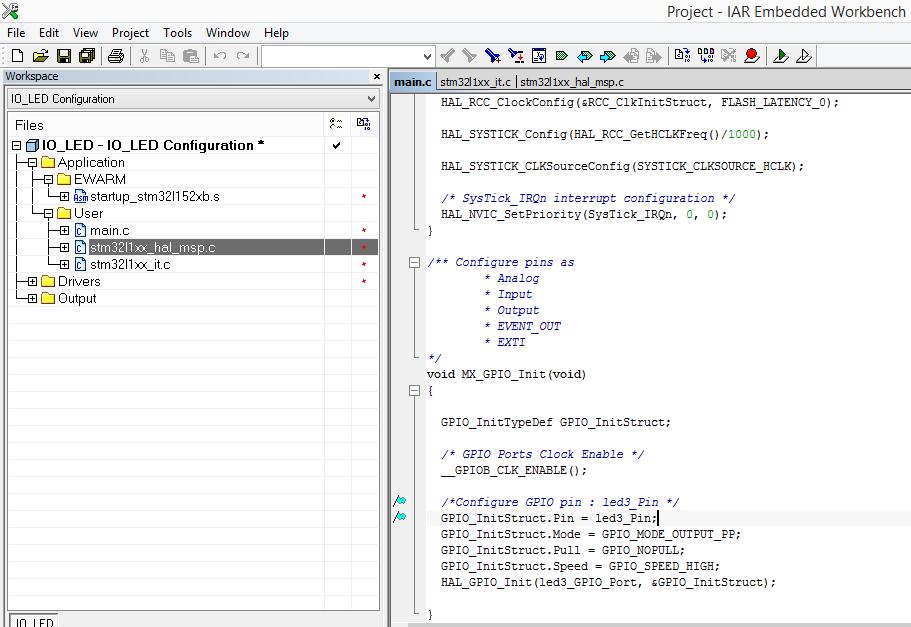Viewport: 911px width, 627px height.
Task: Toggle a breakpoint with the red dot icon
Action: point(752,56)
